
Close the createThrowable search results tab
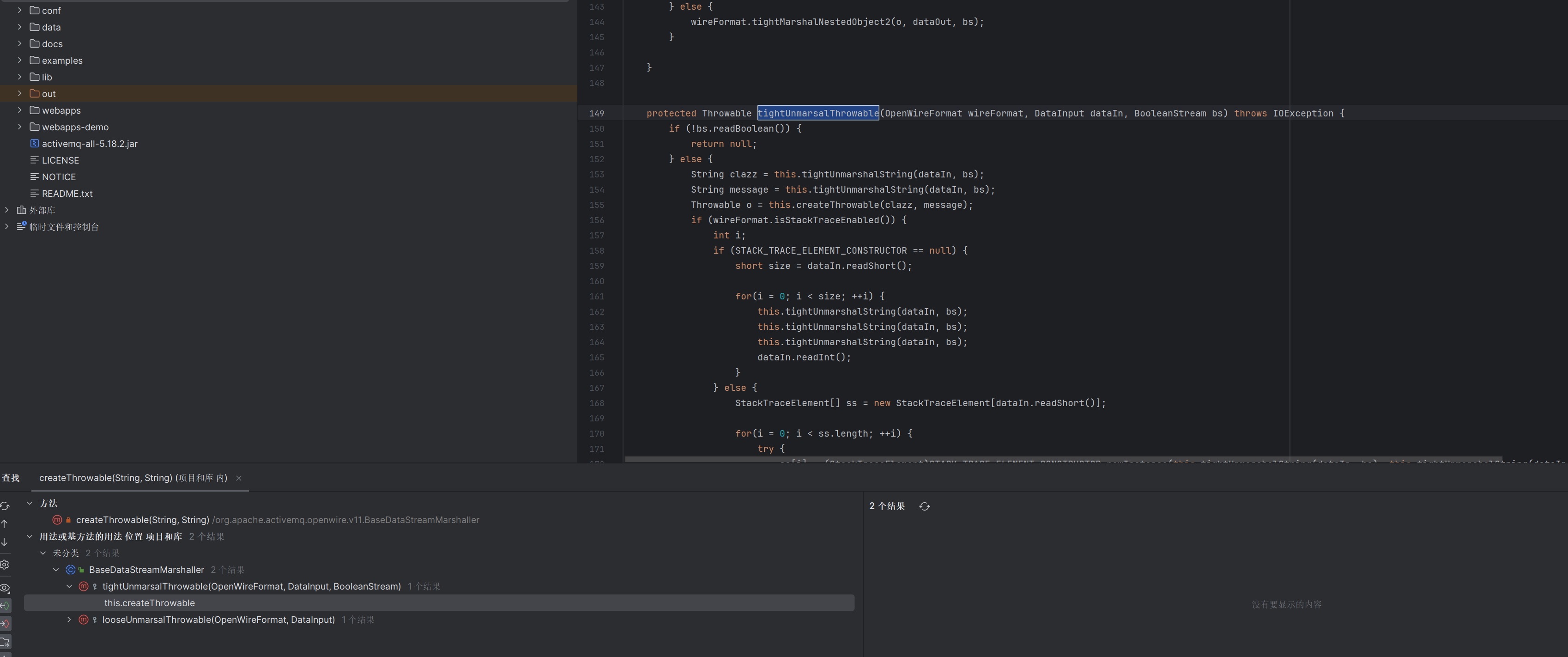tap(239, 479)
